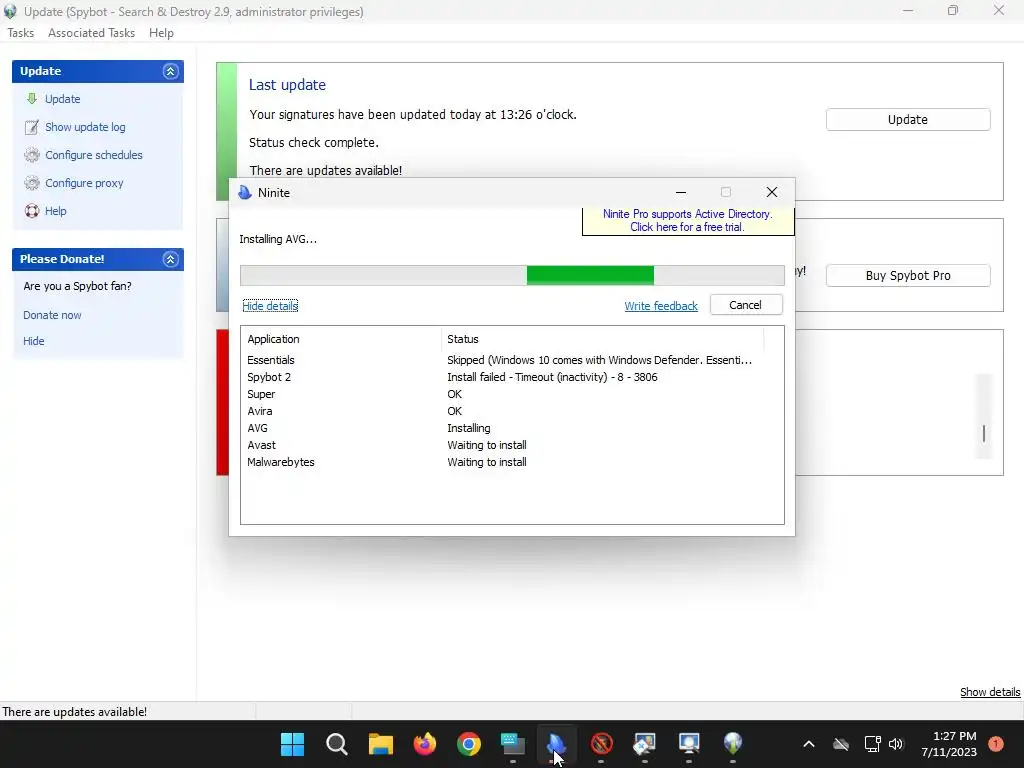
Task: Select the Malwarebytes row
Action: tap(512, 462)
